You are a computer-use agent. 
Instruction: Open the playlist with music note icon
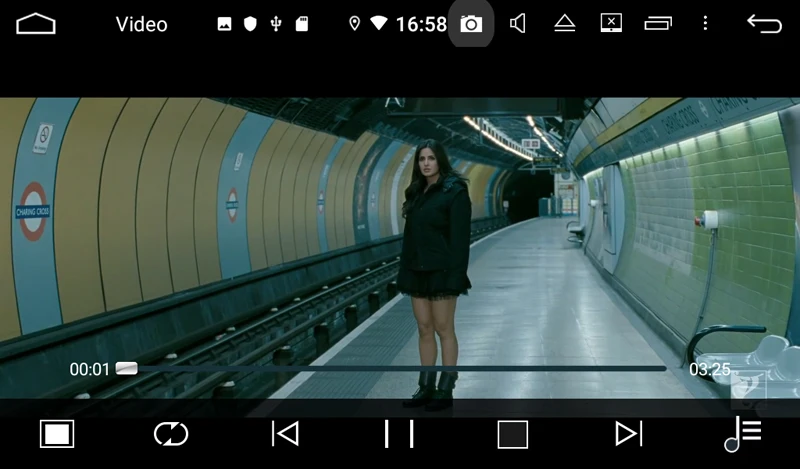[x=742, y=434]
